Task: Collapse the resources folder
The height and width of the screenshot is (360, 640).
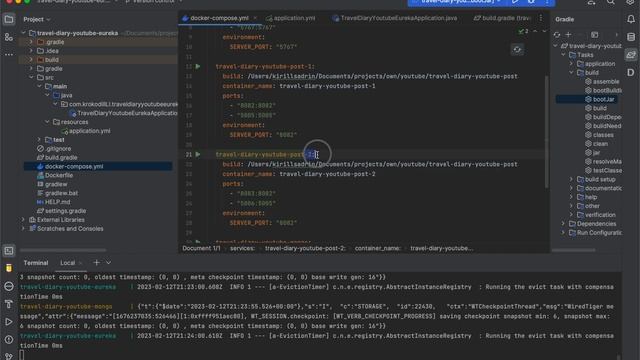Action: (47, 122)
